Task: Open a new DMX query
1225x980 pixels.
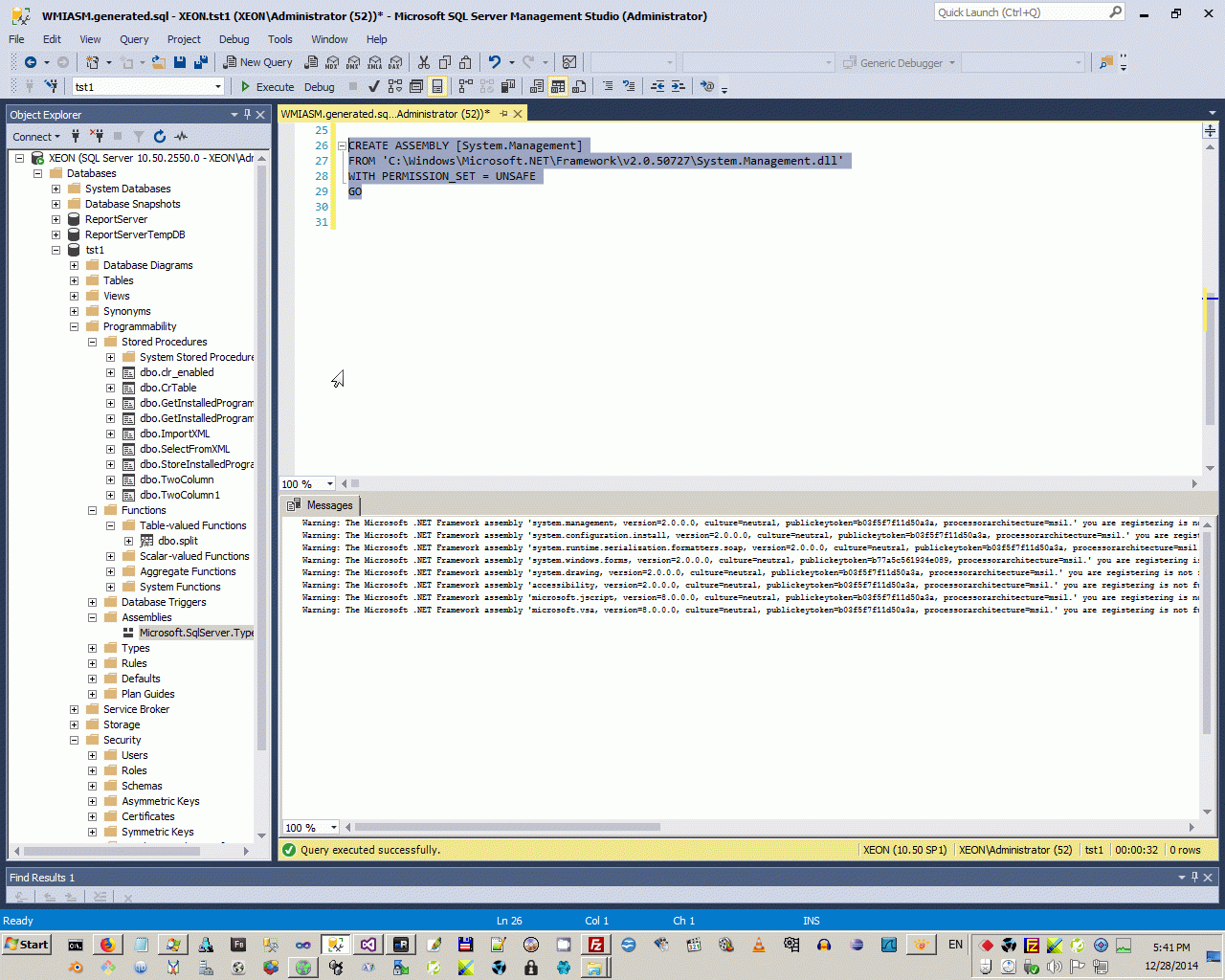Action: pos(353,62)
